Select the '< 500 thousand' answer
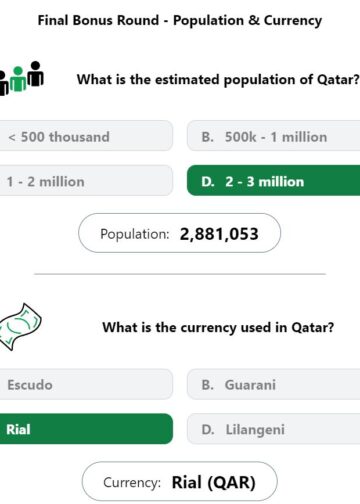Viewport: 360px width, 504px height. click(x=86, y=136)
